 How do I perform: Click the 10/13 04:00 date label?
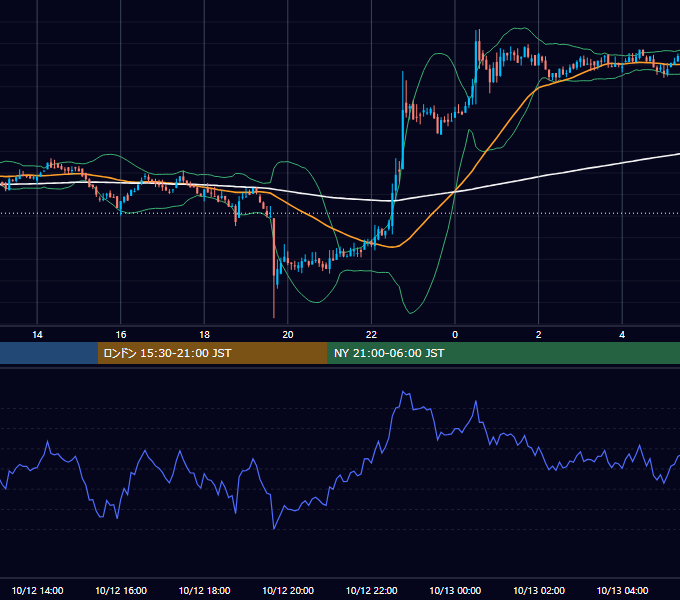coord(622,590)
